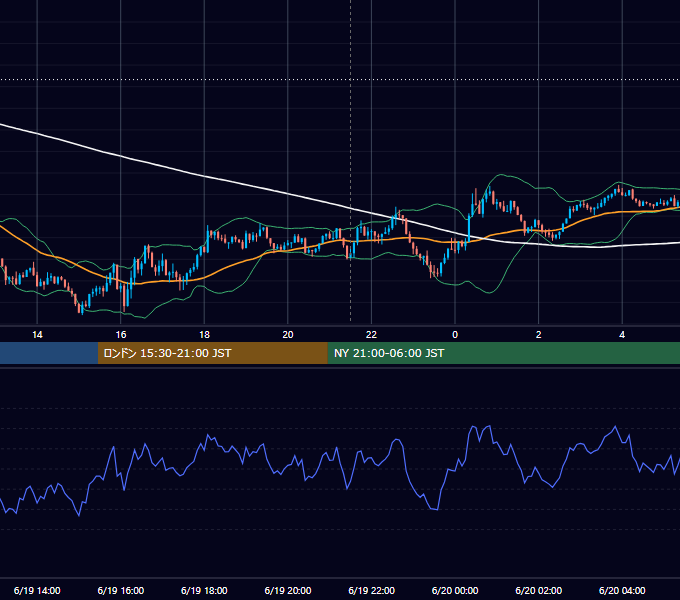Viewport: 680px width, 600px height.
Task: Click the NY 21:00-06:00 JST session bar
Action: pyautogui.click(x=503, y=353)
